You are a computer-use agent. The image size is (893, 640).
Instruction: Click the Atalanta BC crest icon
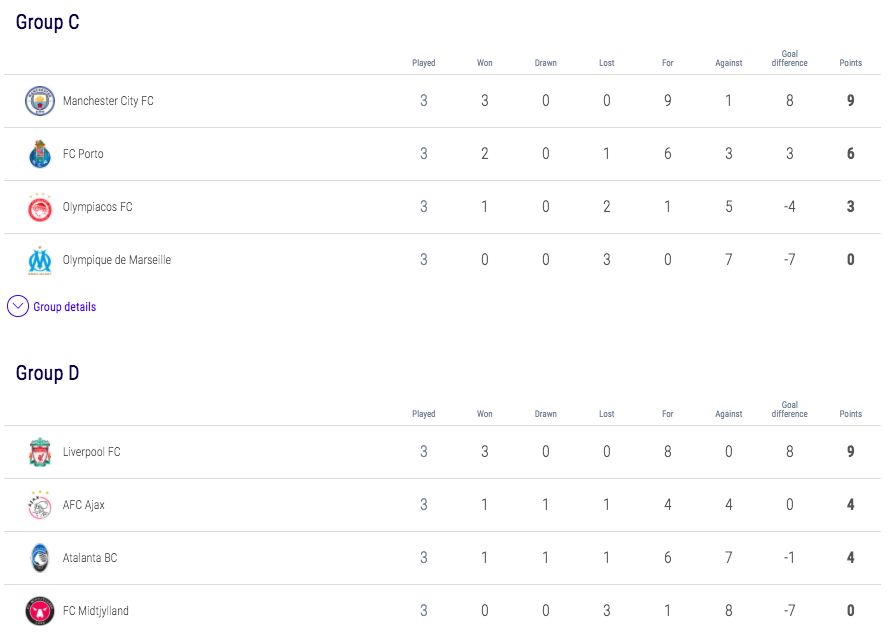(39, 558)
